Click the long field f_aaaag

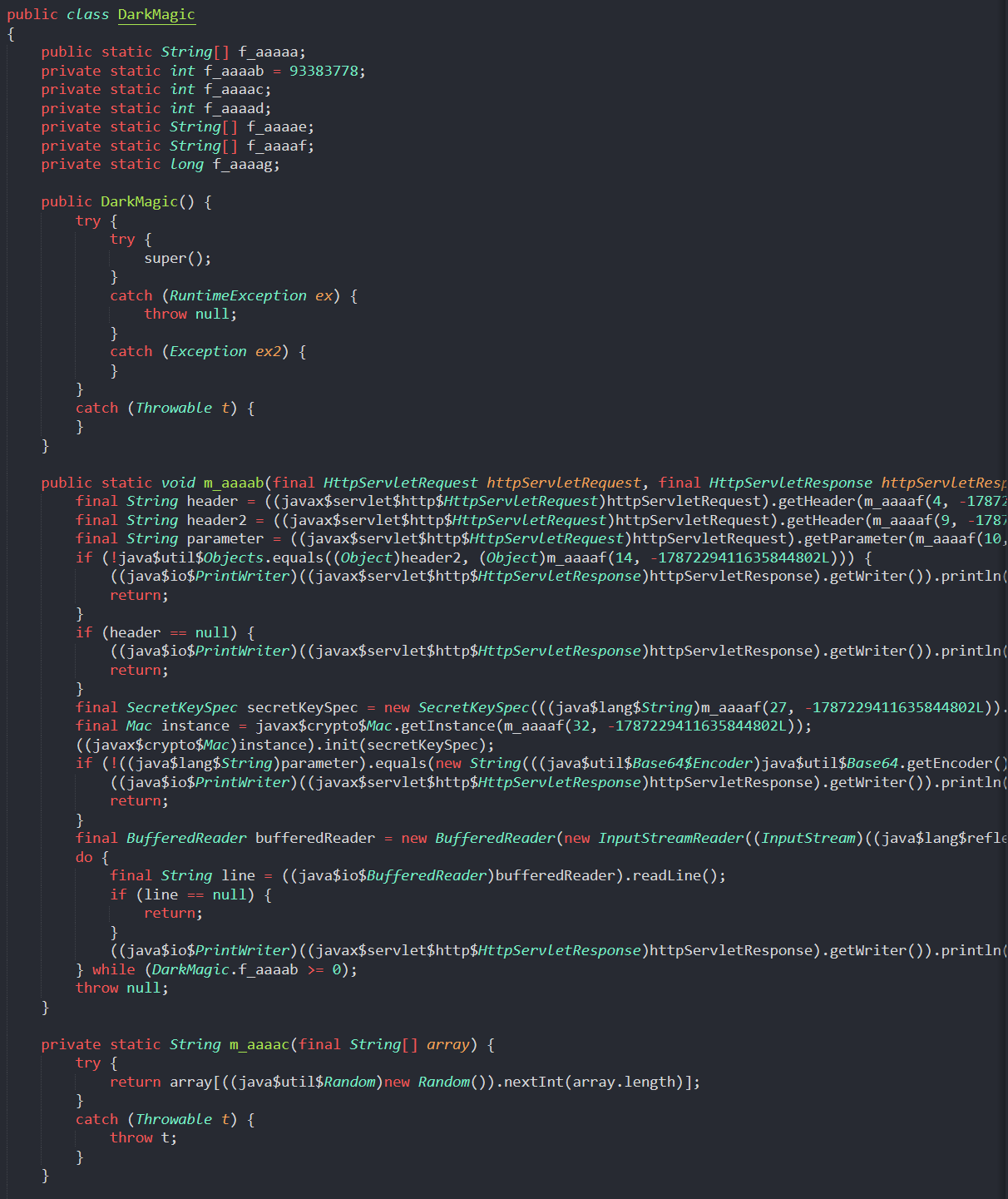(x=243, y=164)
